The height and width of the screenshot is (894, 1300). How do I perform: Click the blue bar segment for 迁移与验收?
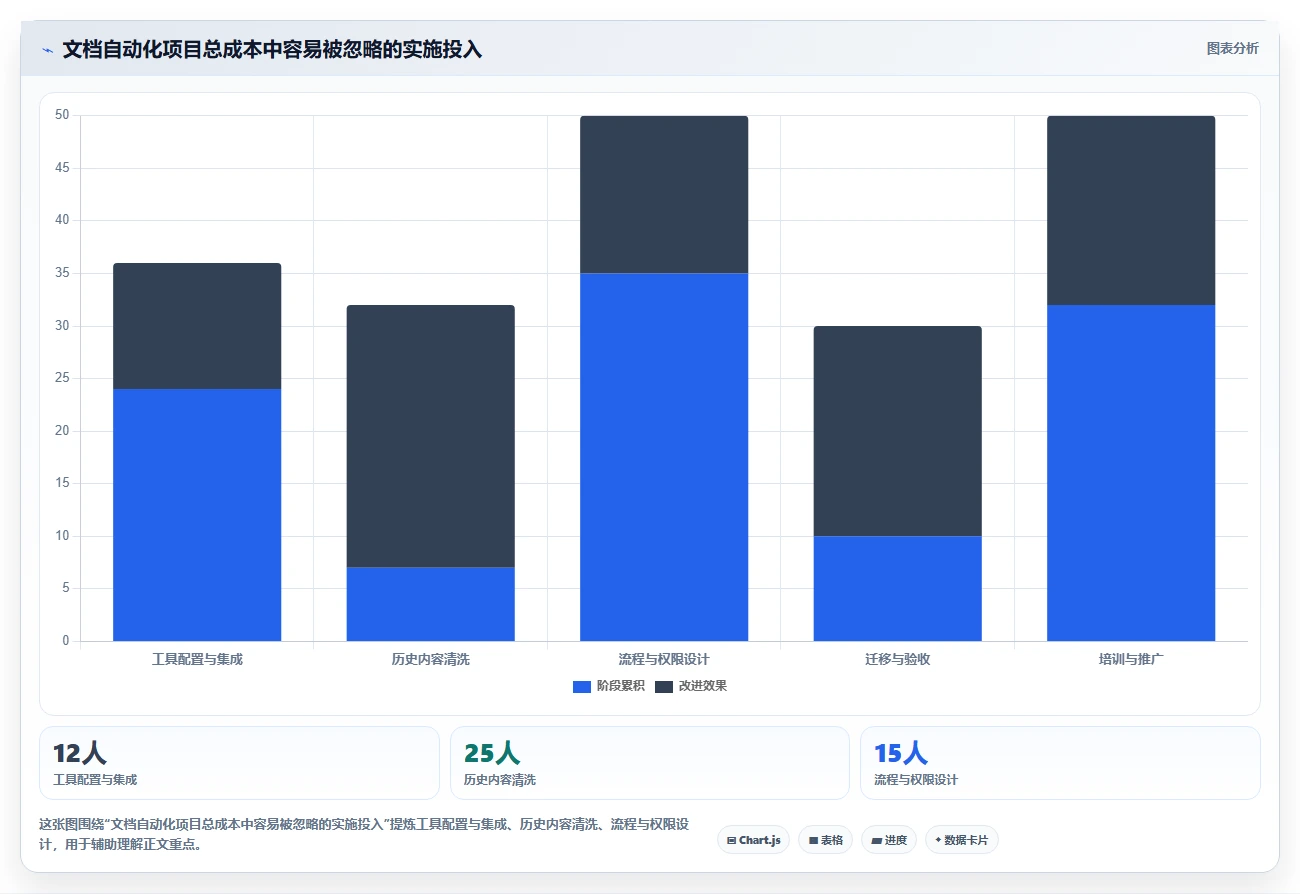click(897, 588)
